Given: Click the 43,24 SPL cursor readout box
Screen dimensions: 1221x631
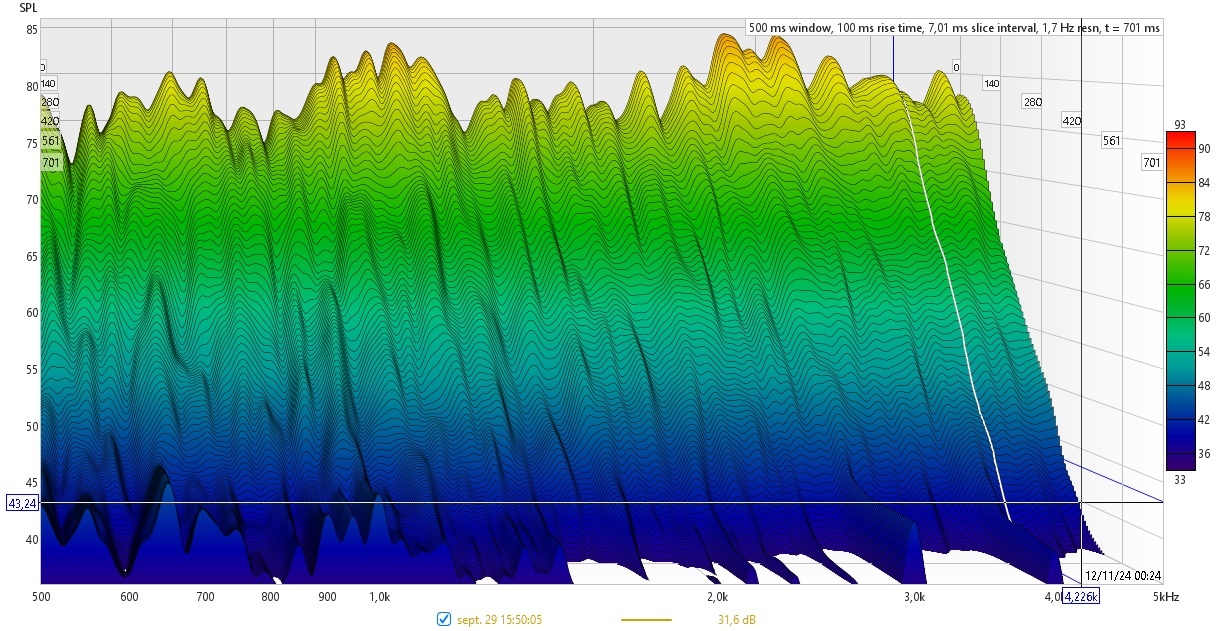Looking at the screenshot, I should coord(22,503).
